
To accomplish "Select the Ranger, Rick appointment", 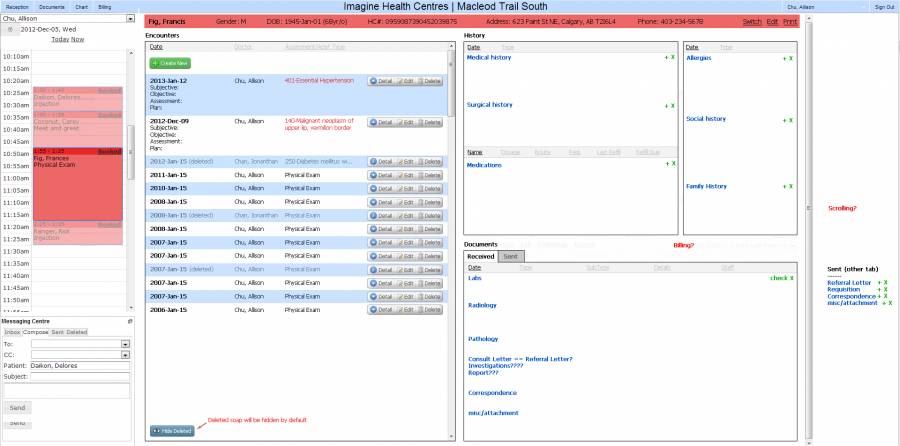I will click(77, 233).
